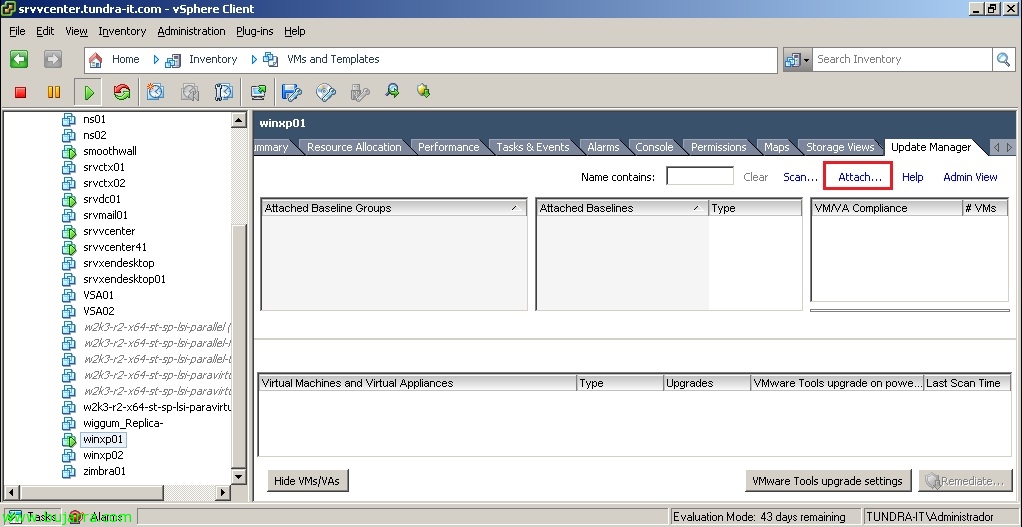Click the floppy drive connect icon
This screenshot has height=527, width=1022.
[x=291, y=92]
